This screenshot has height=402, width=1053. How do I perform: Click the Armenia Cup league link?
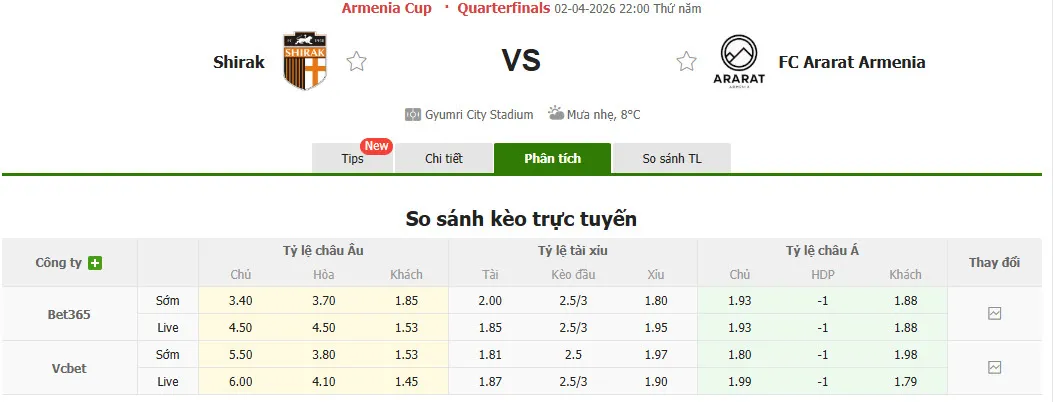(387, 9)
